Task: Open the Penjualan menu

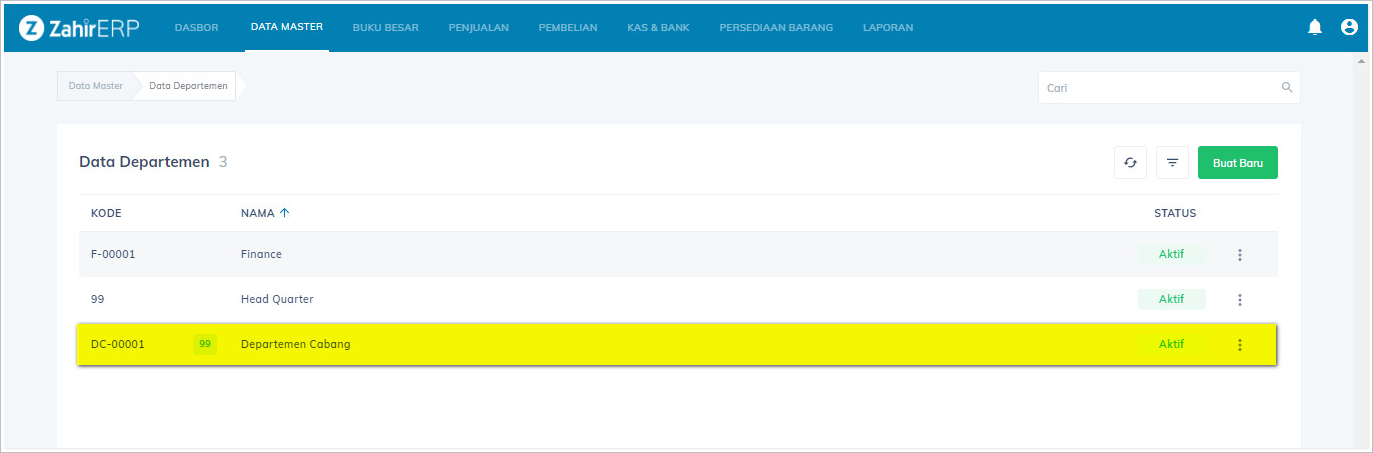Action: [x=477, y=28]
